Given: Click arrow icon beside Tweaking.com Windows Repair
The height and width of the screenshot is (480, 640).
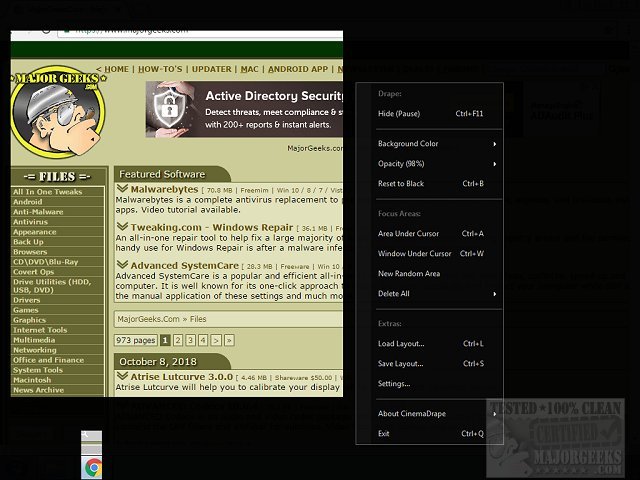Looking at the screenshot, I should point(122,227).
